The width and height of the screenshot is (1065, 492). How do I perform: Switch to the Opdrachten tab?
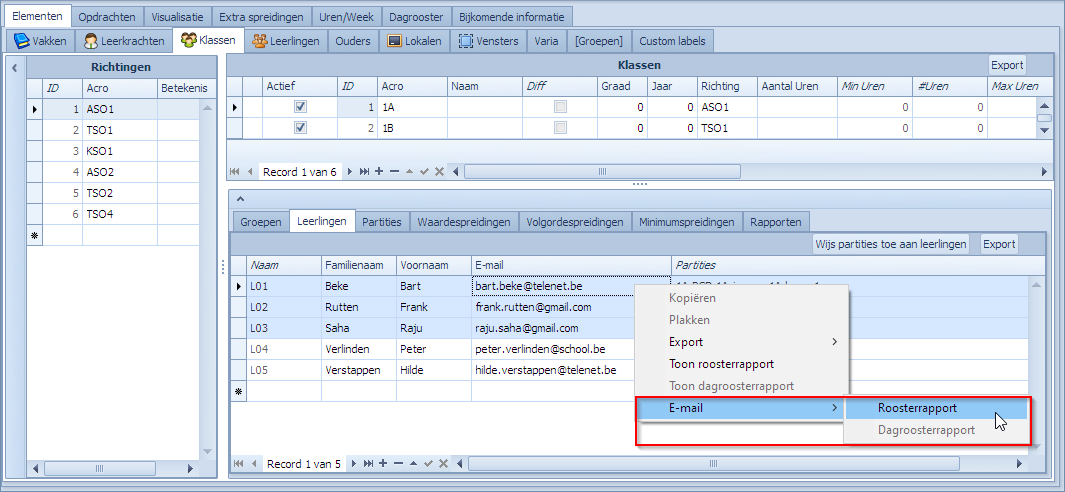(108, 16)
